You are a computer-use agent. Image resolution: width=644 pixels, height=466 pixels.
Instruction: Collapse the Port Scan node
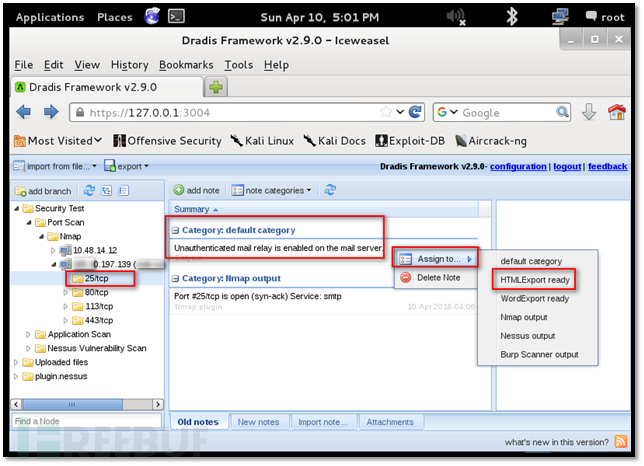pyautogui.click(x=29, y=223)
